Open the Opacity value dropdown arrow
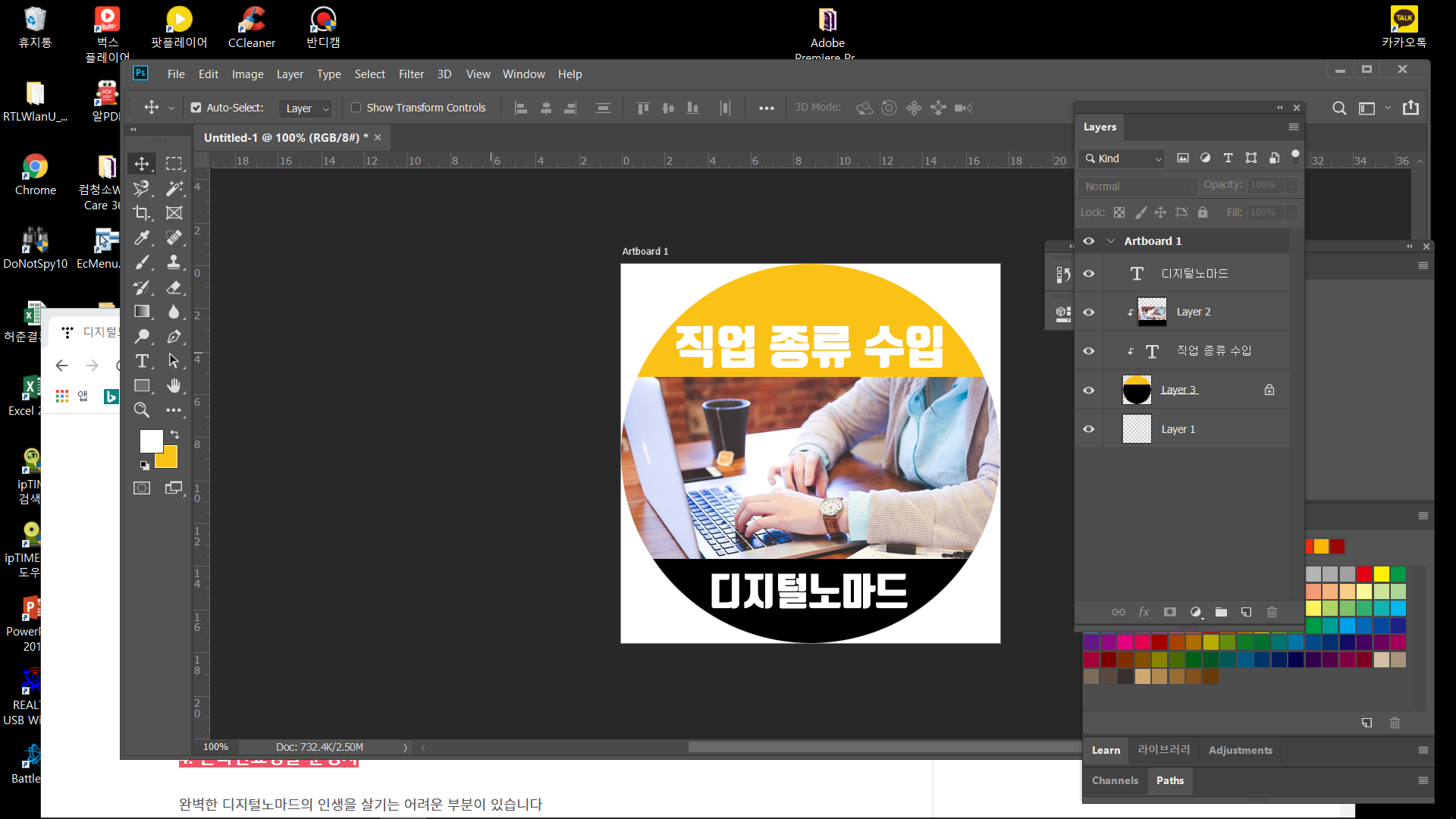The height and width of the screenshot is (819, 1456). tap(1291, 185)
